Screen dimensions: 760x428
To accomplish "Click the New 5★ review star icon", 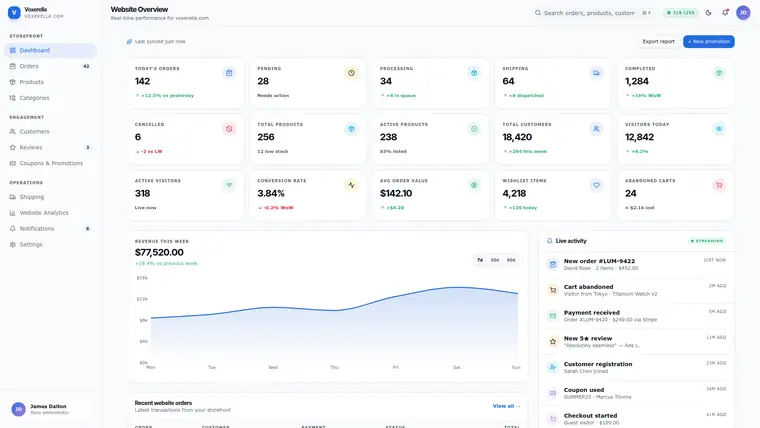I will click(553, 342).
